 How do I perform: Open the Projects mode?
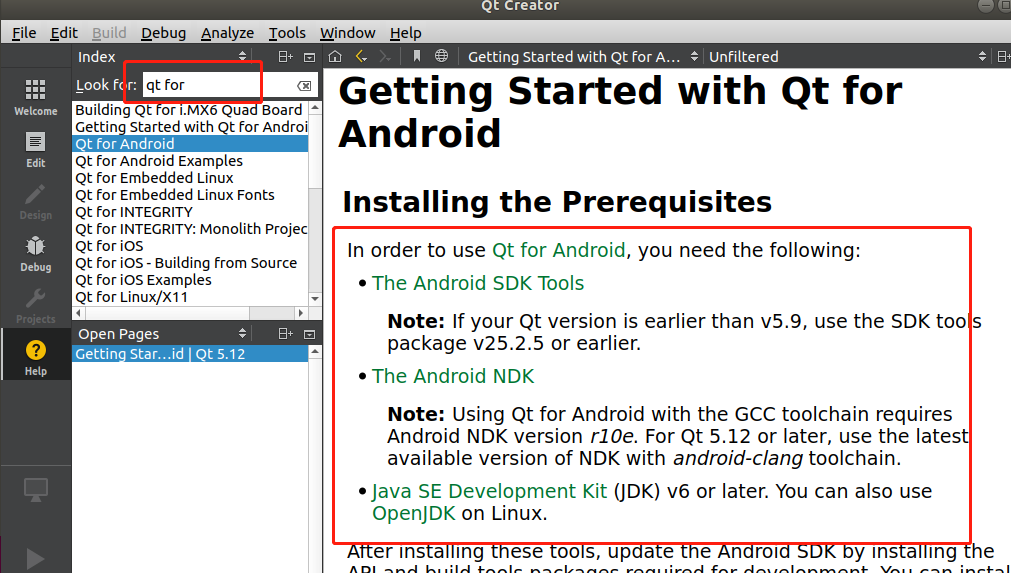click(35, 306)
